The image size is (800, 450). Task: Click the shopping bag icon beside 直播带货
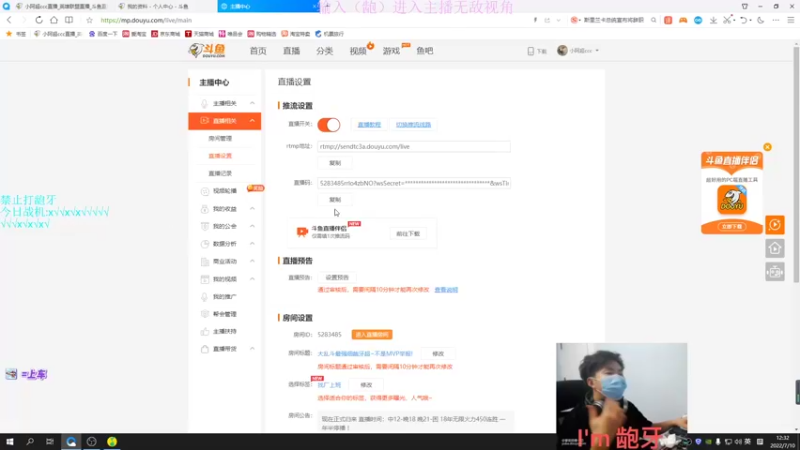click(x=205, y=349)
